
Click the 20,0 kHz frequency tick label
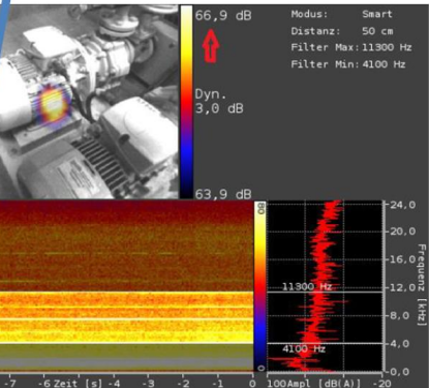(403, 231)
